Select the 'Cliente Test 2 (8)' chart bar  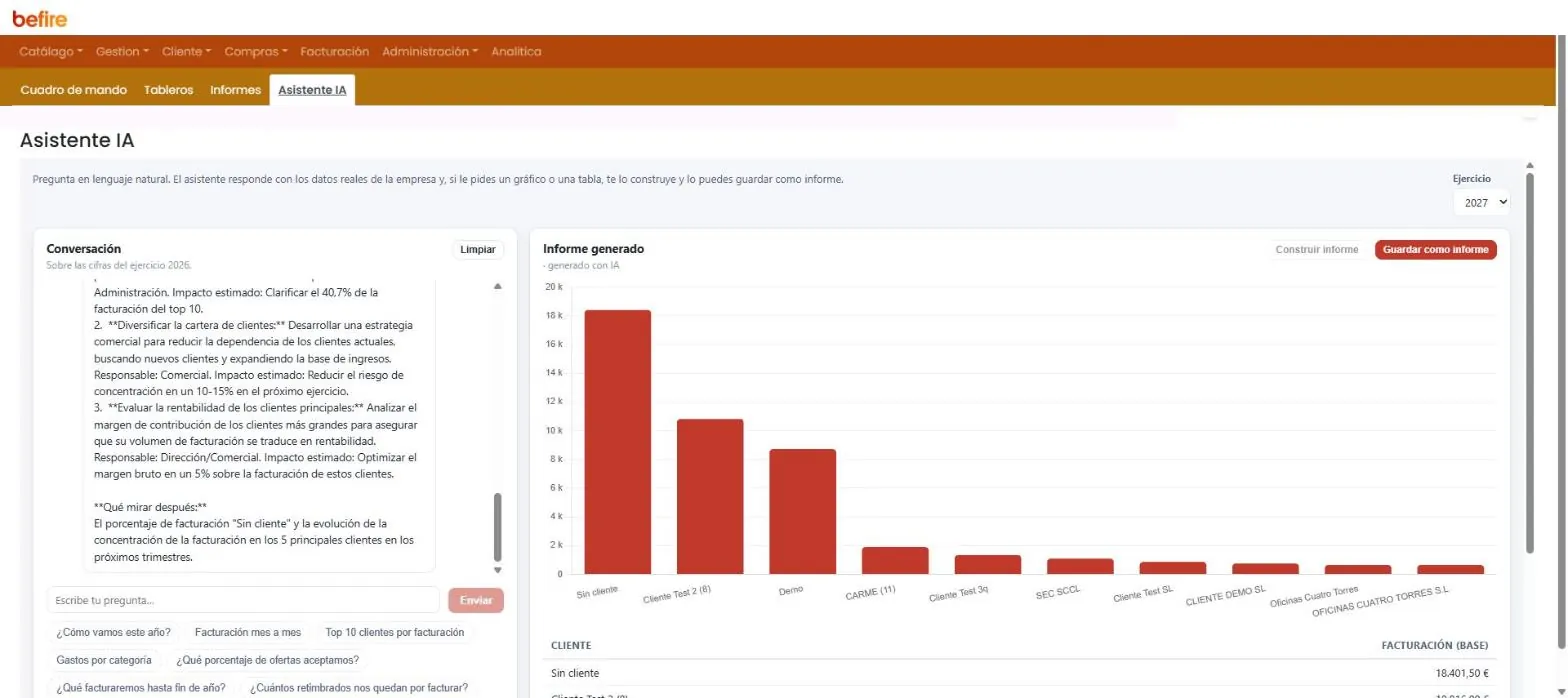tap(710, 496)
